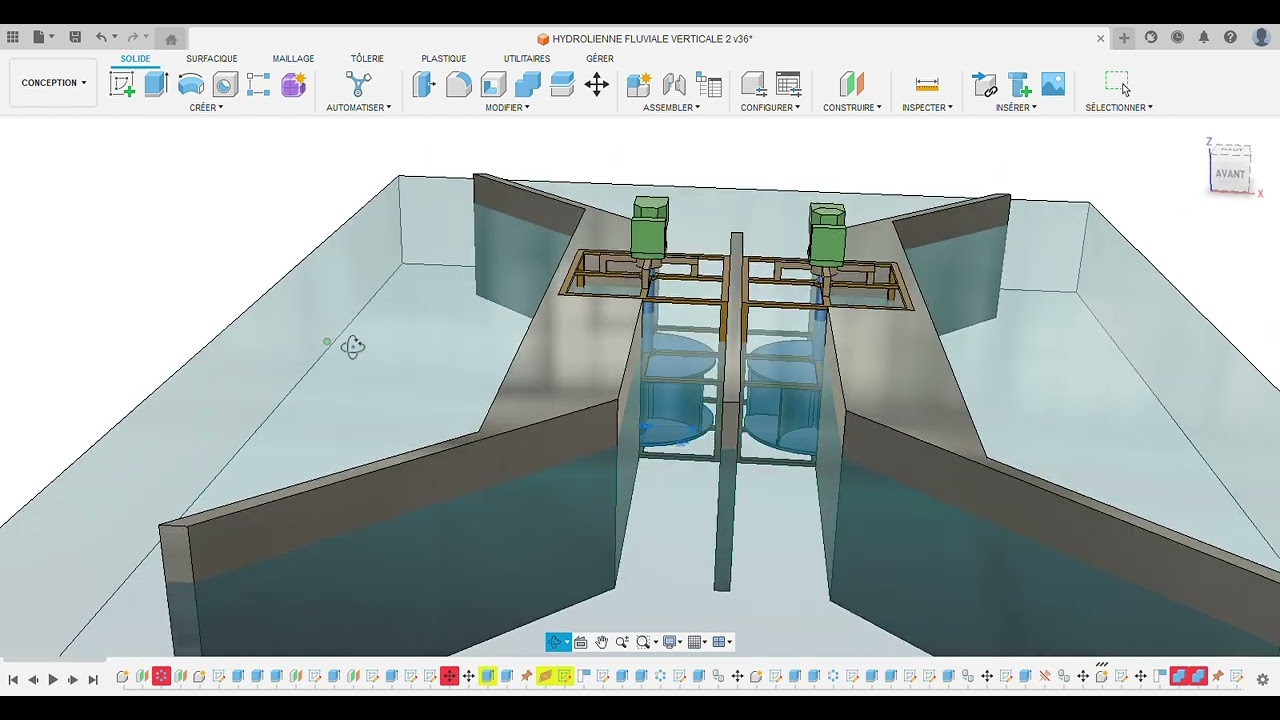Select the Create Sketch tool
The image size is (1280, 720).
[122, 84]
